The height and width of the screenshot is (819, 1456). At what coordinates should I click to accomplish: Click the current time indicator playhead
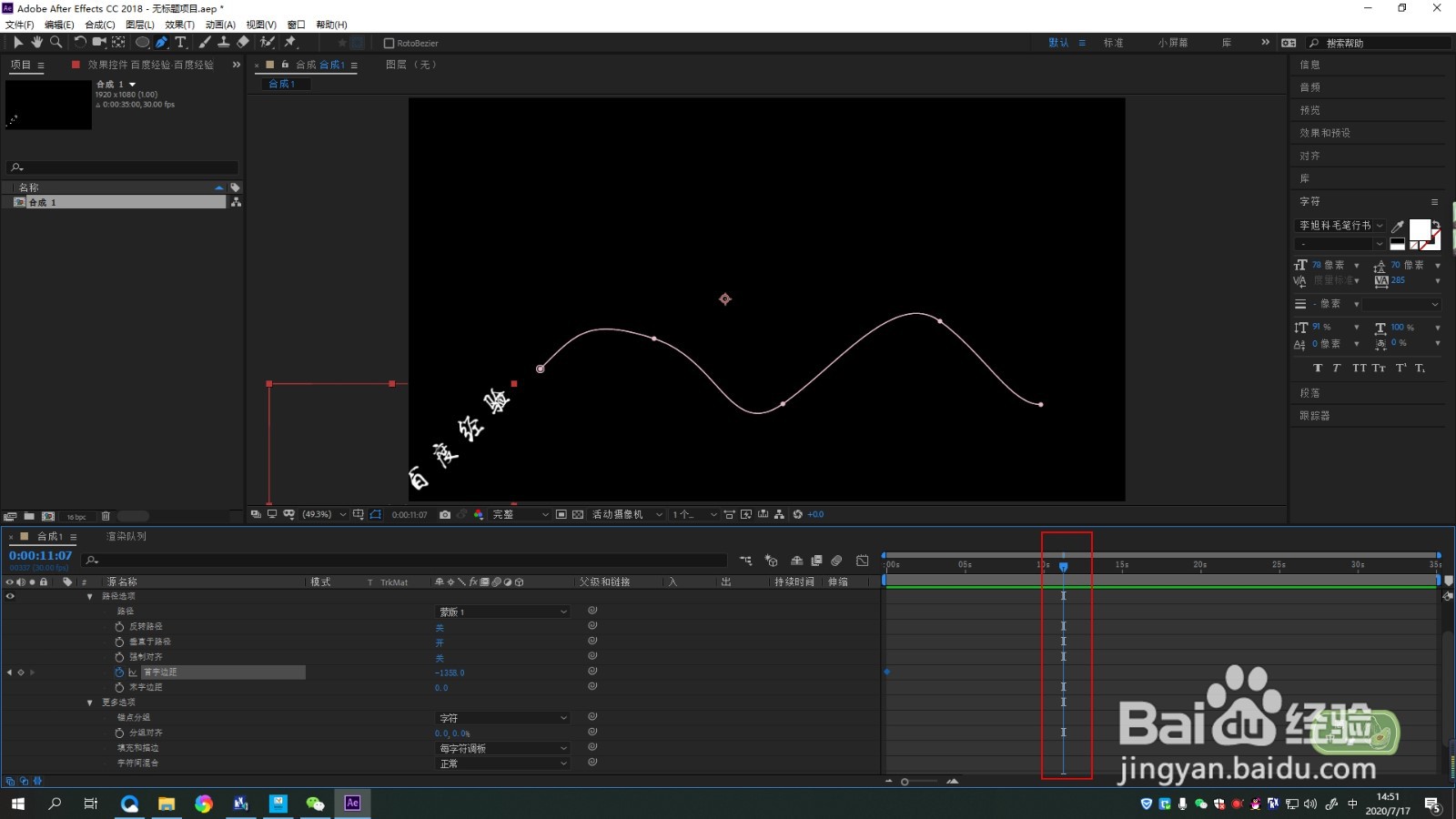pos(1063,566)
